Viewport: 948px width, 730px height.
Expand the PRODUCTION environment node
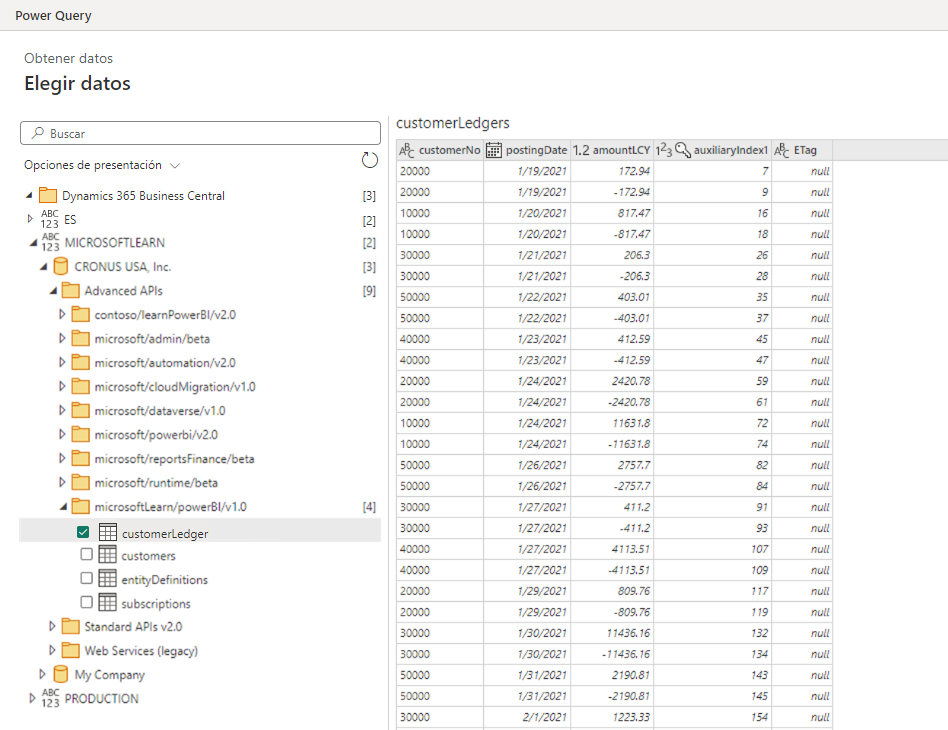[32, 698]
